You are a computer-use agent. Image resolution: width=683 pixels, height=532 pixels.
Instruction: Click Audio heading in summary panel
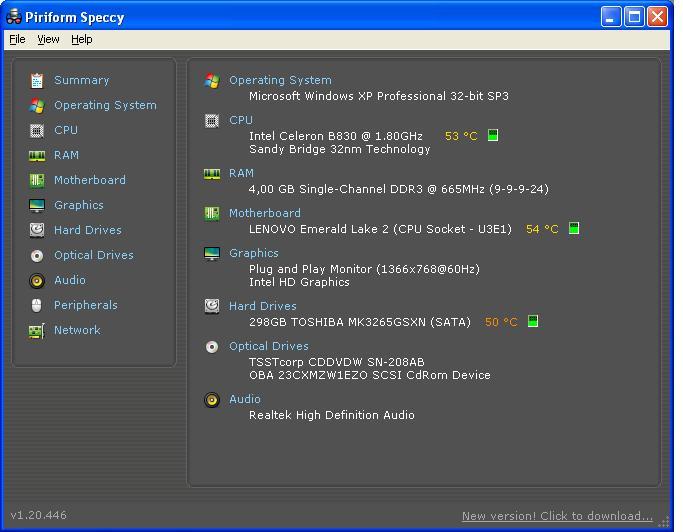[x=245, y=399]
